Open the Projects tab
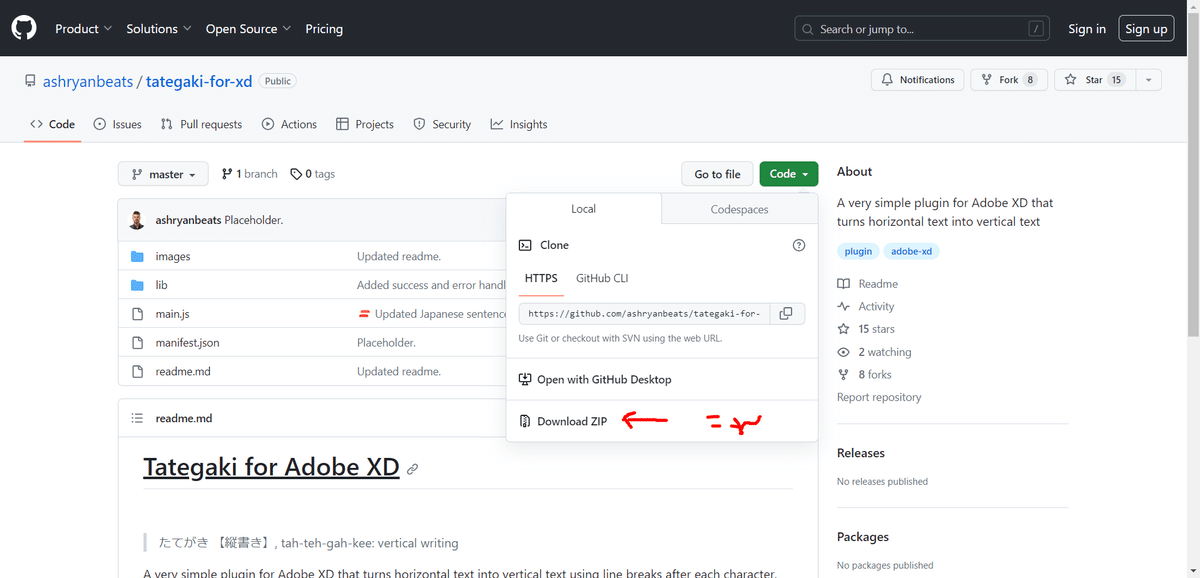This screenshot has width=1200, height=578. point(365,124)
